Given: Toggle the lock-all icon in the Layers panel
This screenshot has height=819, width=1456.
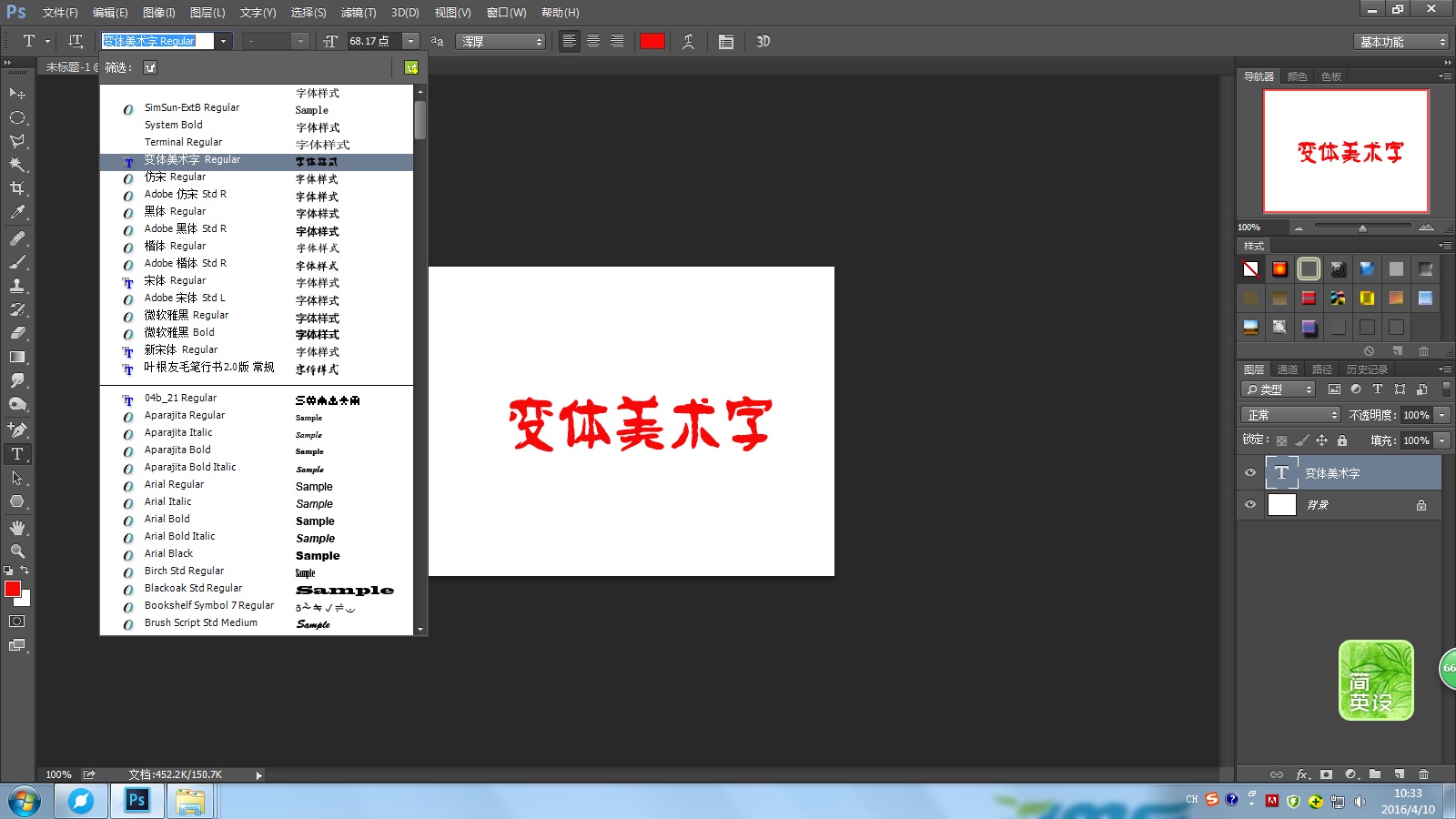Looking at the screenshot, I should pyautogui.click(x=1342, y=440).
